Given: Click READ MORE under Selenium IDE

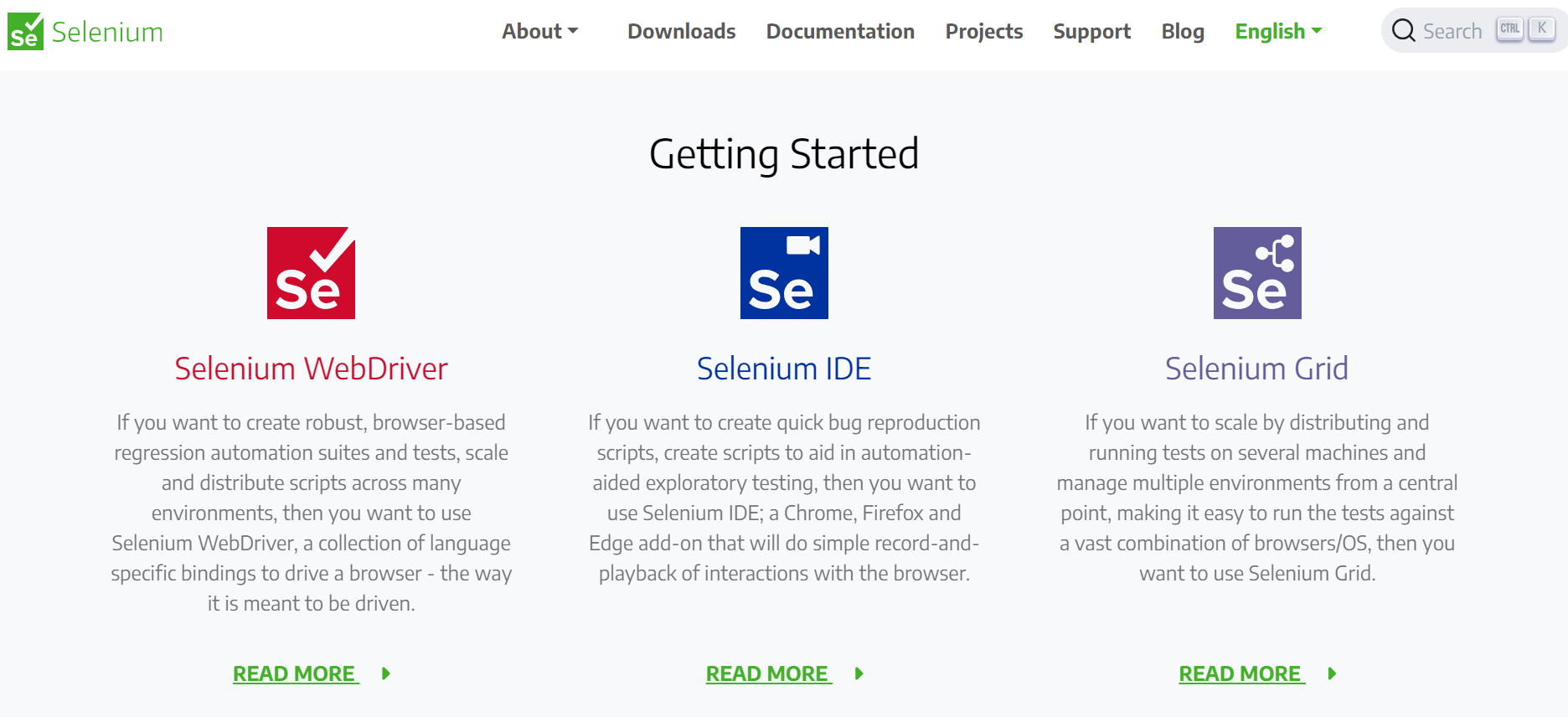Looking at the screenshot, I should (x=767, y=673).
